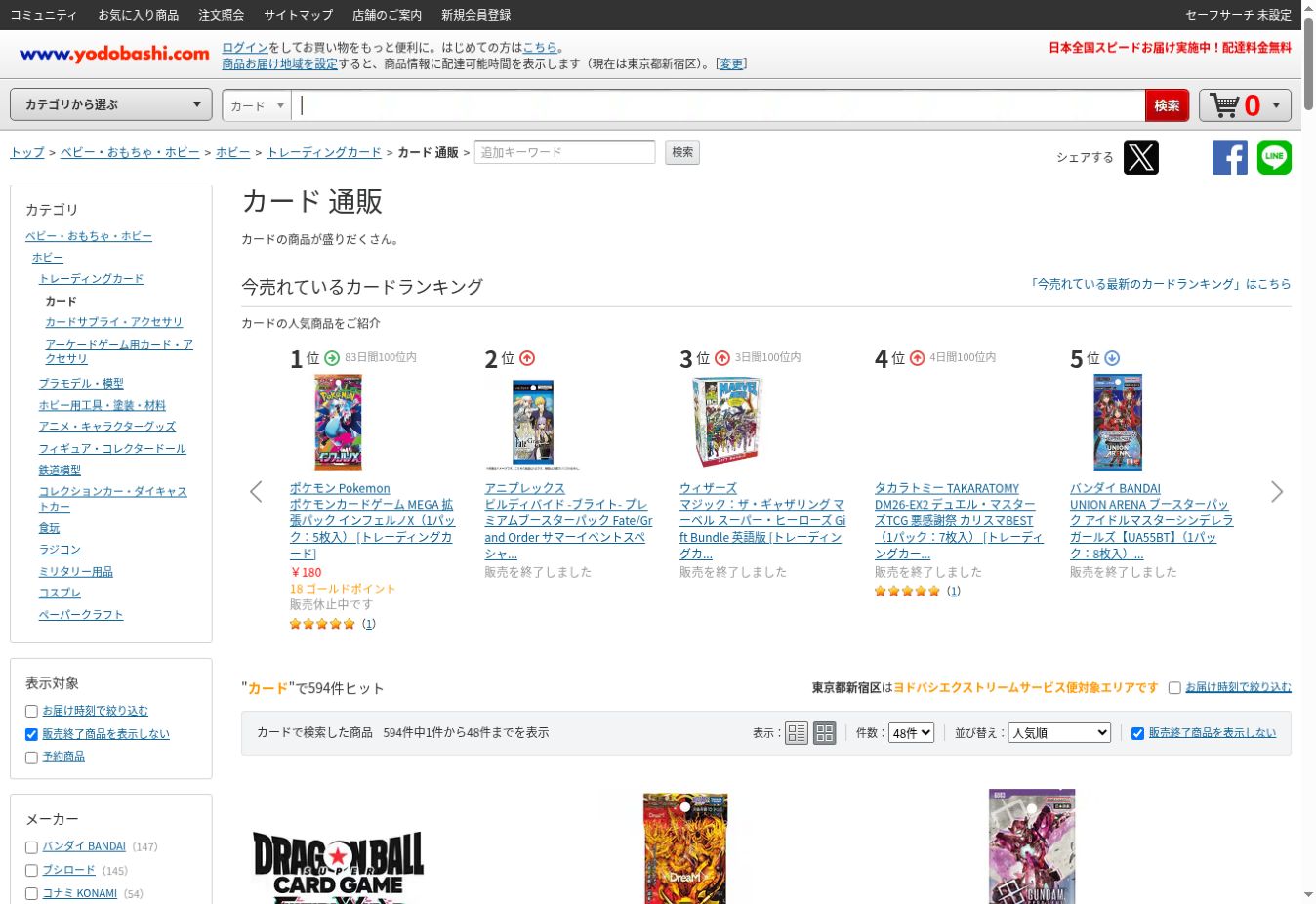Screen dimensions: 1316x904
Task: Go to previous ranking slide arrow
Action: [x=256, y=492]
